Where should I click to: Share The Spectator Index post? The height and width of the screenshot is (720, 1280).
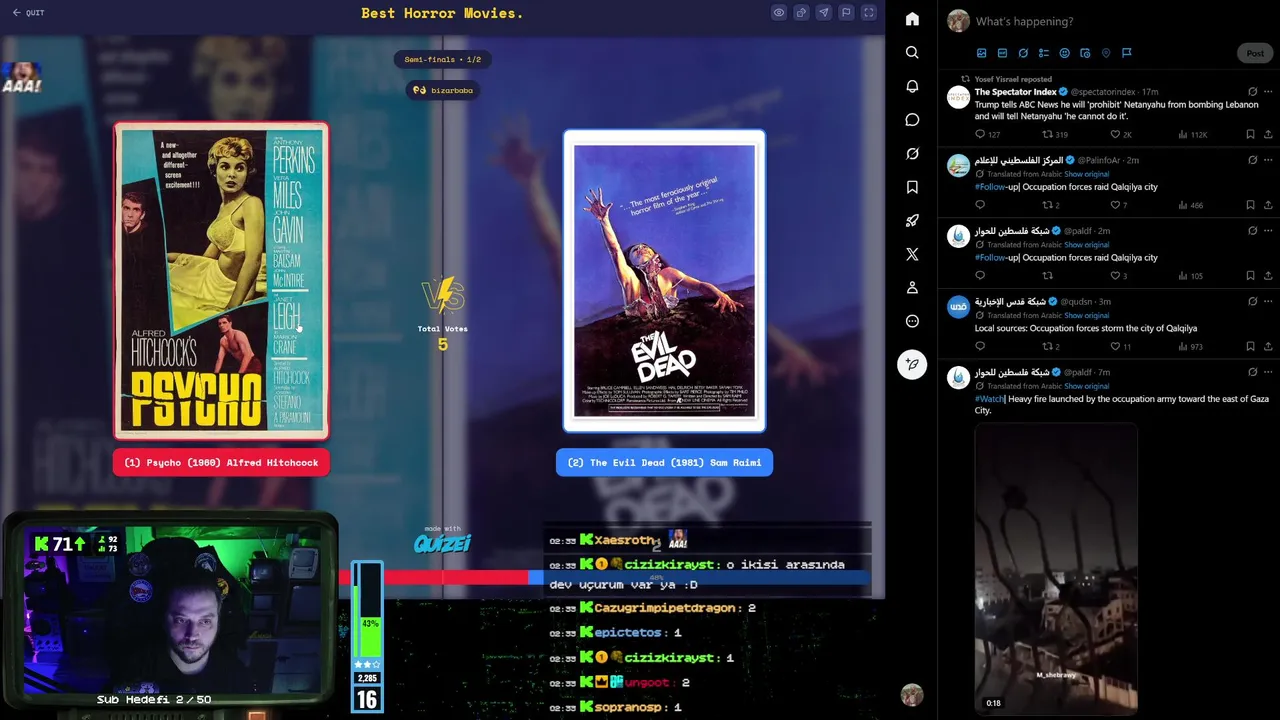click(x=1269, y=134)
